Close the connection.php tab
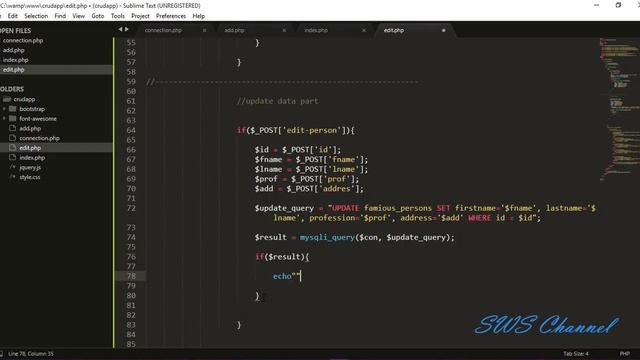The image size is (640, 360). (x=204, y=30)
